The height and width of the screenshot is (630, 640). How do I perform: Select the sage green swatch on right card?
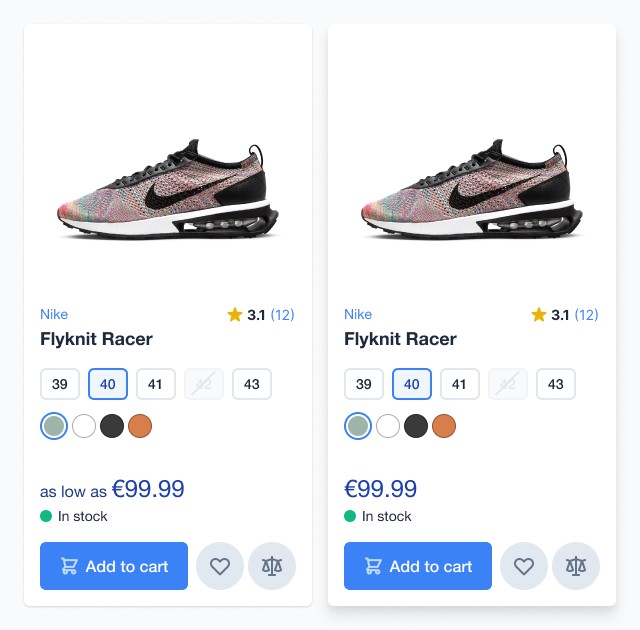(x=358, y=426)
